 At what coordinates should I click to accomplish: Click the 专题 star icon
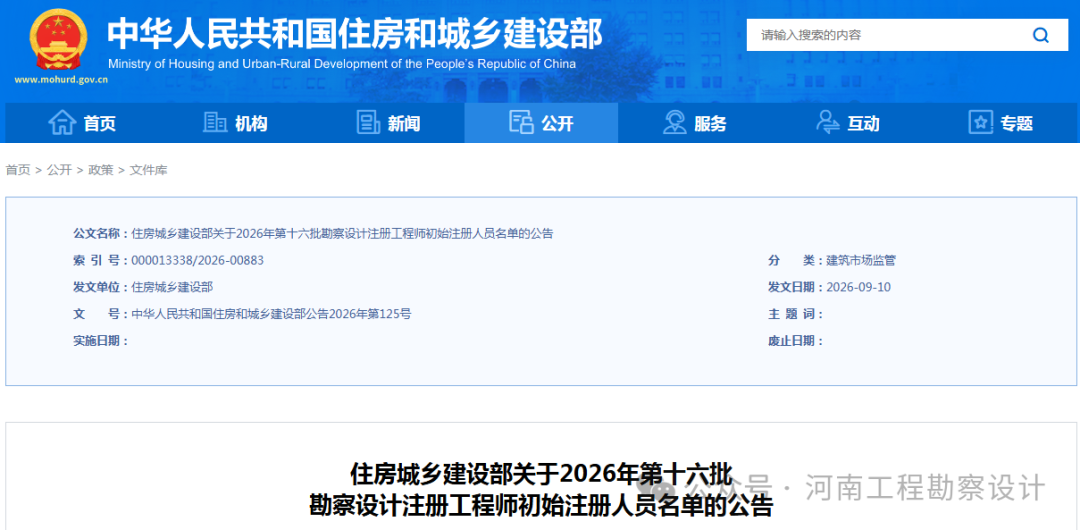(x=980, y=123)
